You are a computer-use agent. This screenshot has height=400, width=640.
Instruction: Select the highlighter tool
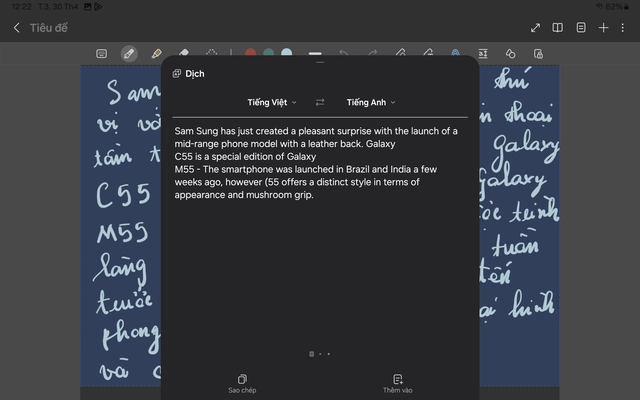(x=156, y=53)
